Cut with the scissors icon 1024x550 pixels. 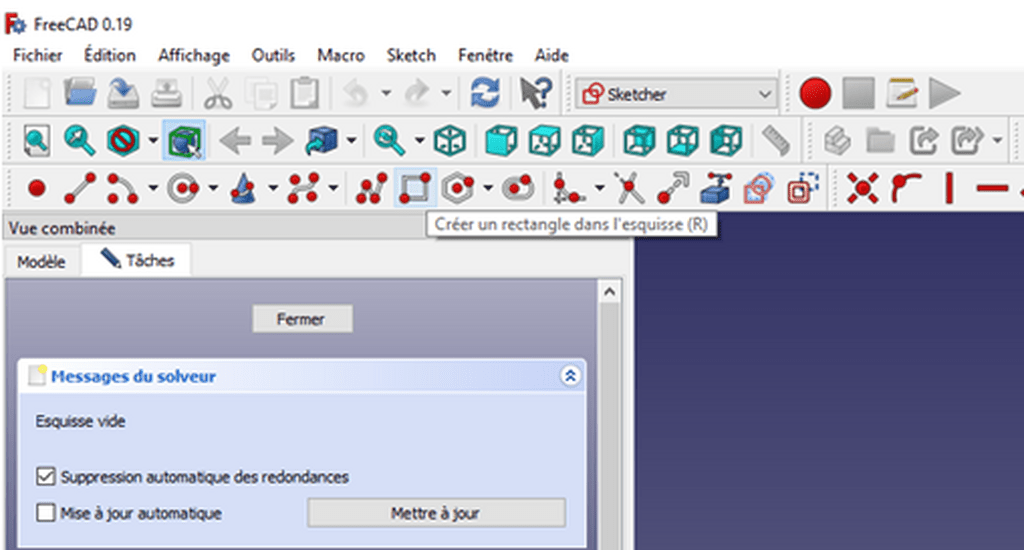(x=218, y=93)
